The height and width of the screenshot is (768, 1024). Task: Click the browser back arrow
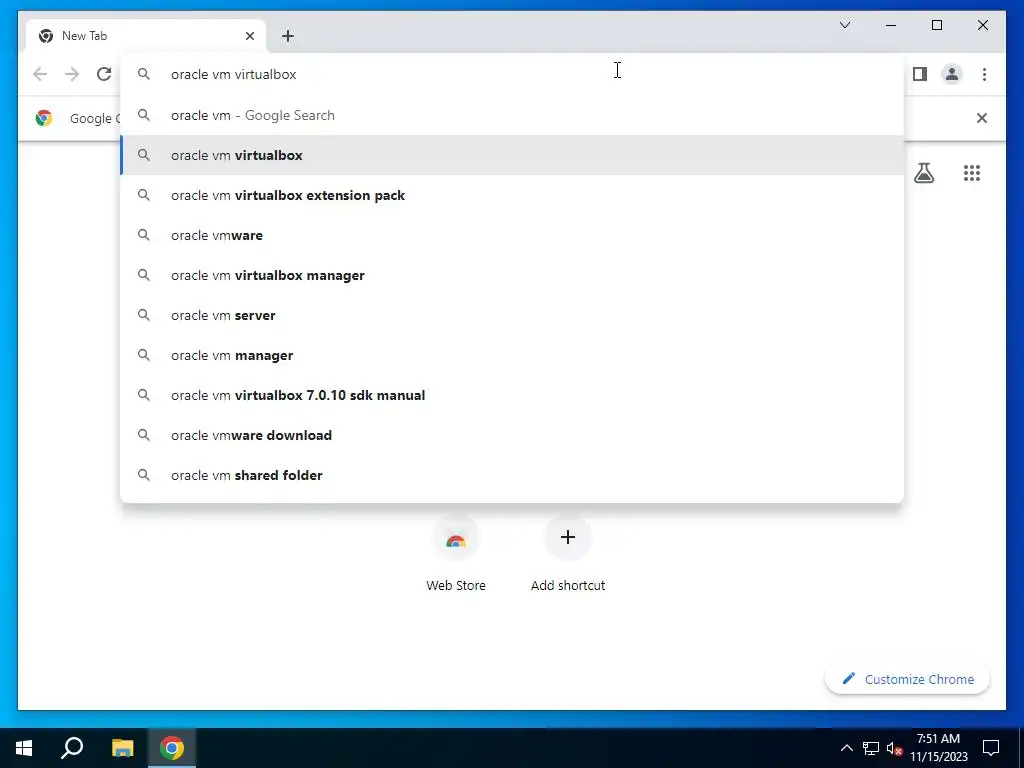pyautogui.click(x=40, y=74)
